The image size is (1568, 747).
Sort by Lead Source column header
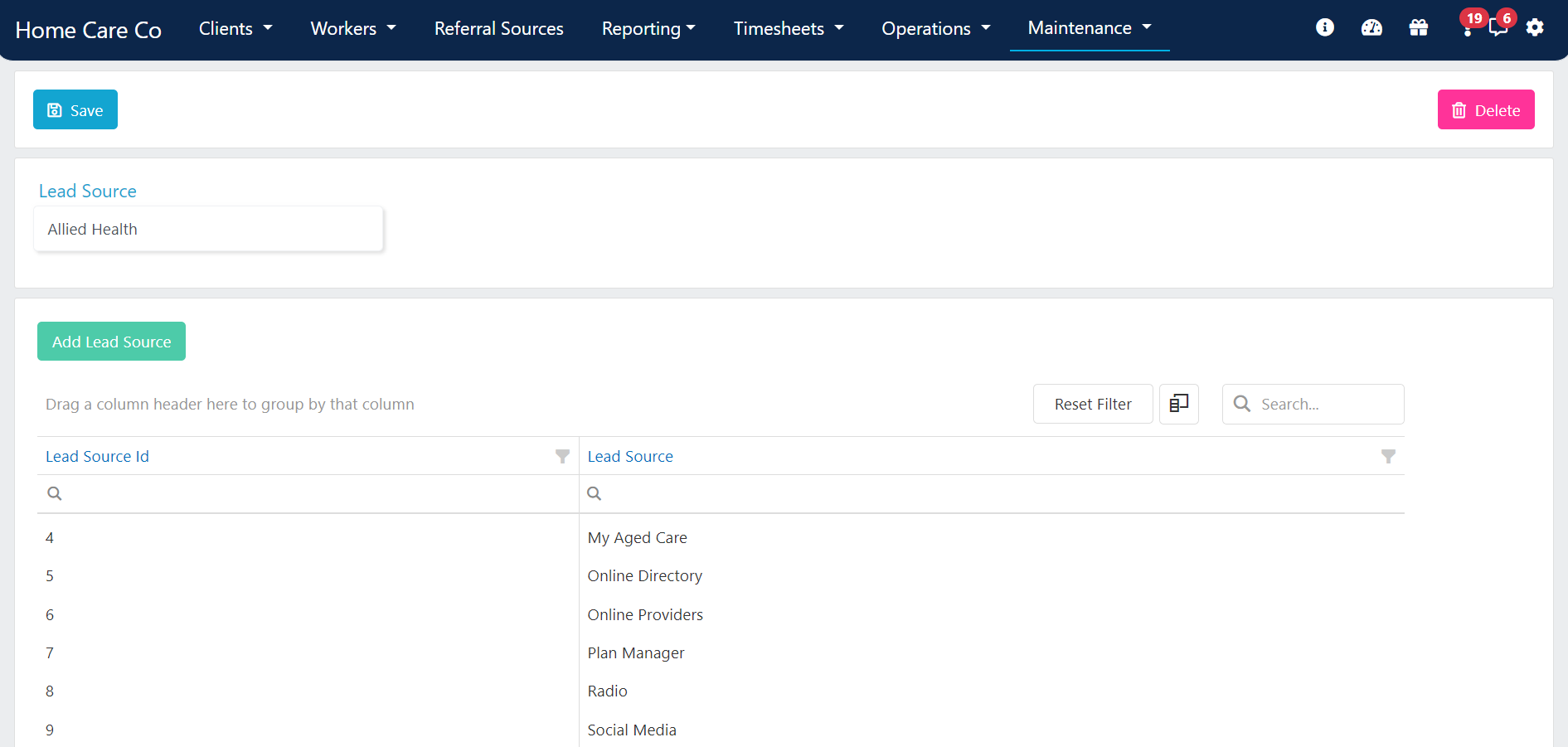click(x=630, y=456)
